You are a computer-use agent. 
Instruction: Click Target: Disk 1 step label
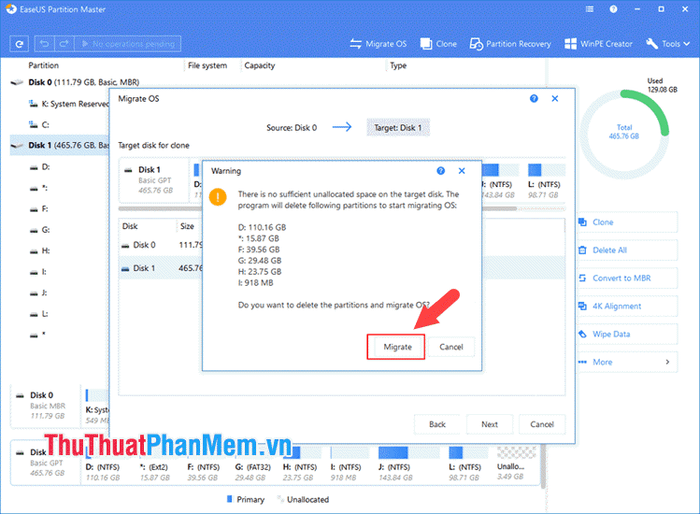tap(398, 128)
